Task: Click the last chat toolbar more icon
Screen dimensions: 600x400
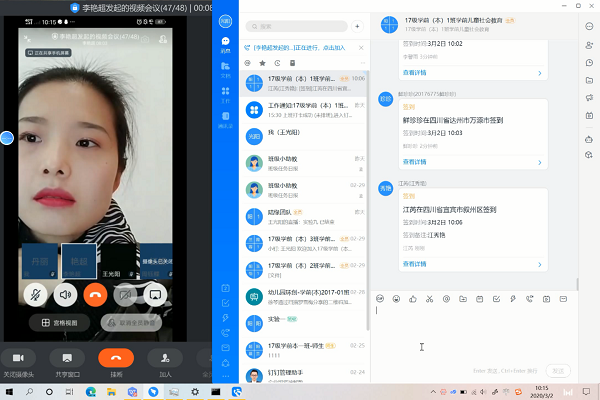Action: 563,299
